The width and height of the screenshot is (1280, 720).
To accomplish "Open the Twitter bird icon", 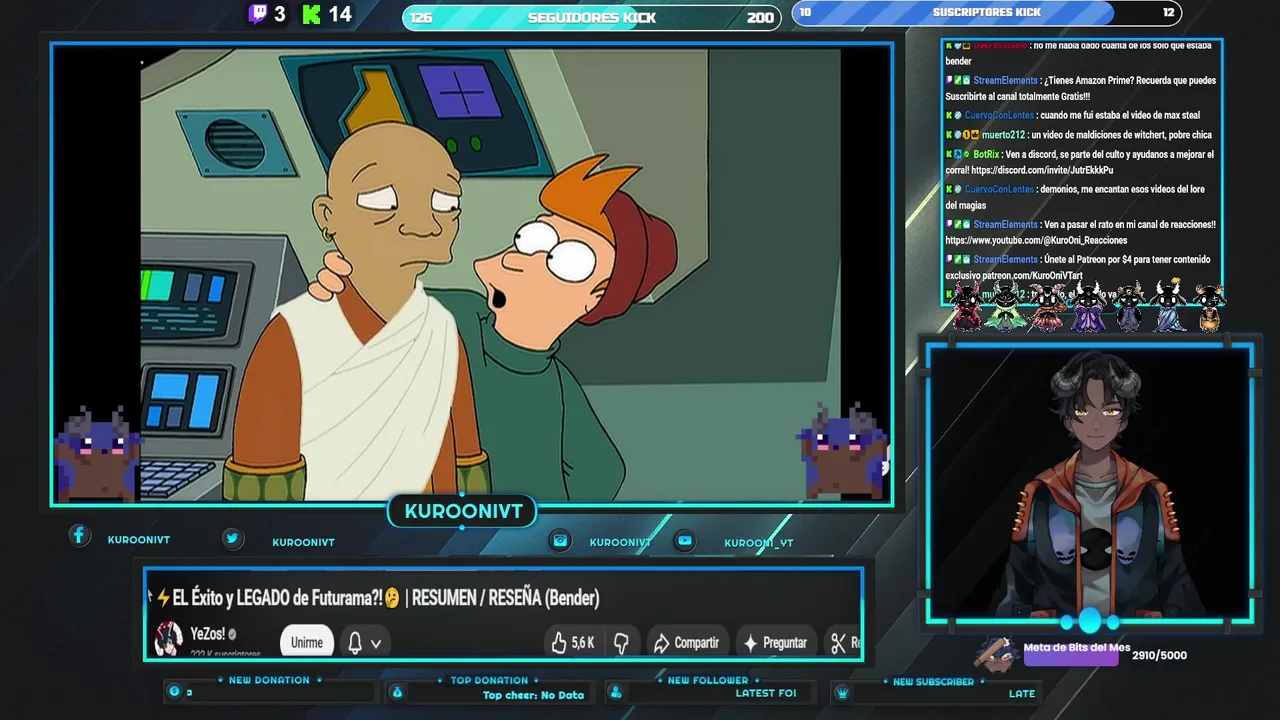I will 232,538.
